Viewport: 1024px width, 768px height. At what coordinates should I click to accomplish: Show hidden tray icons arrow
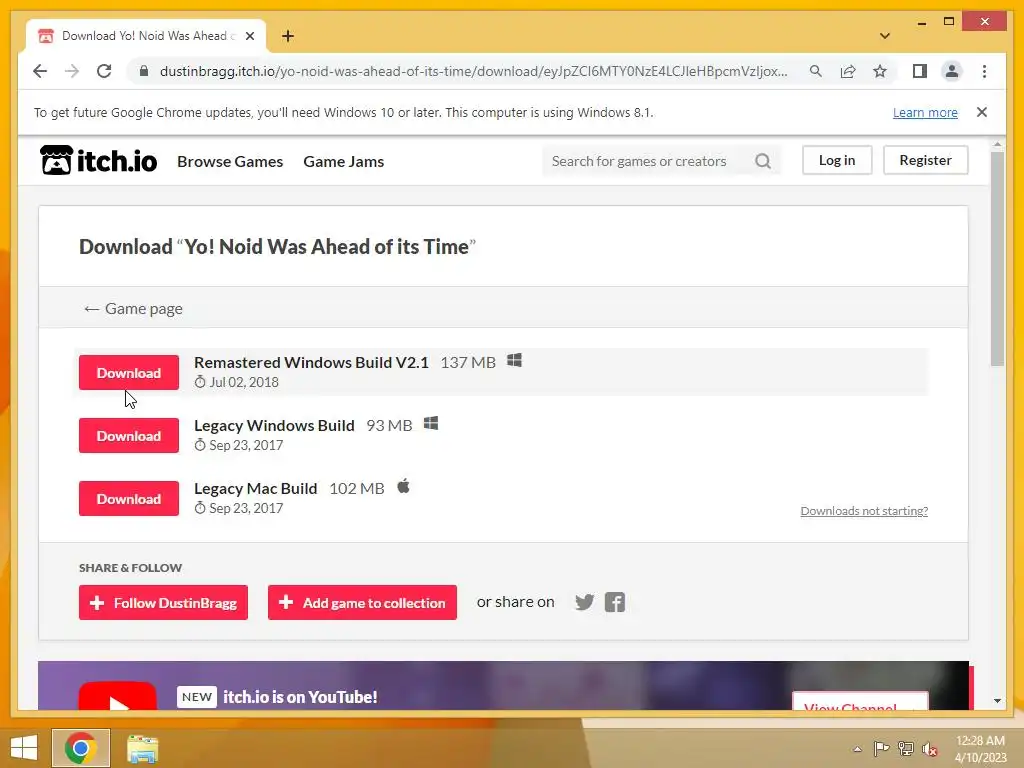tap(857, 748)
